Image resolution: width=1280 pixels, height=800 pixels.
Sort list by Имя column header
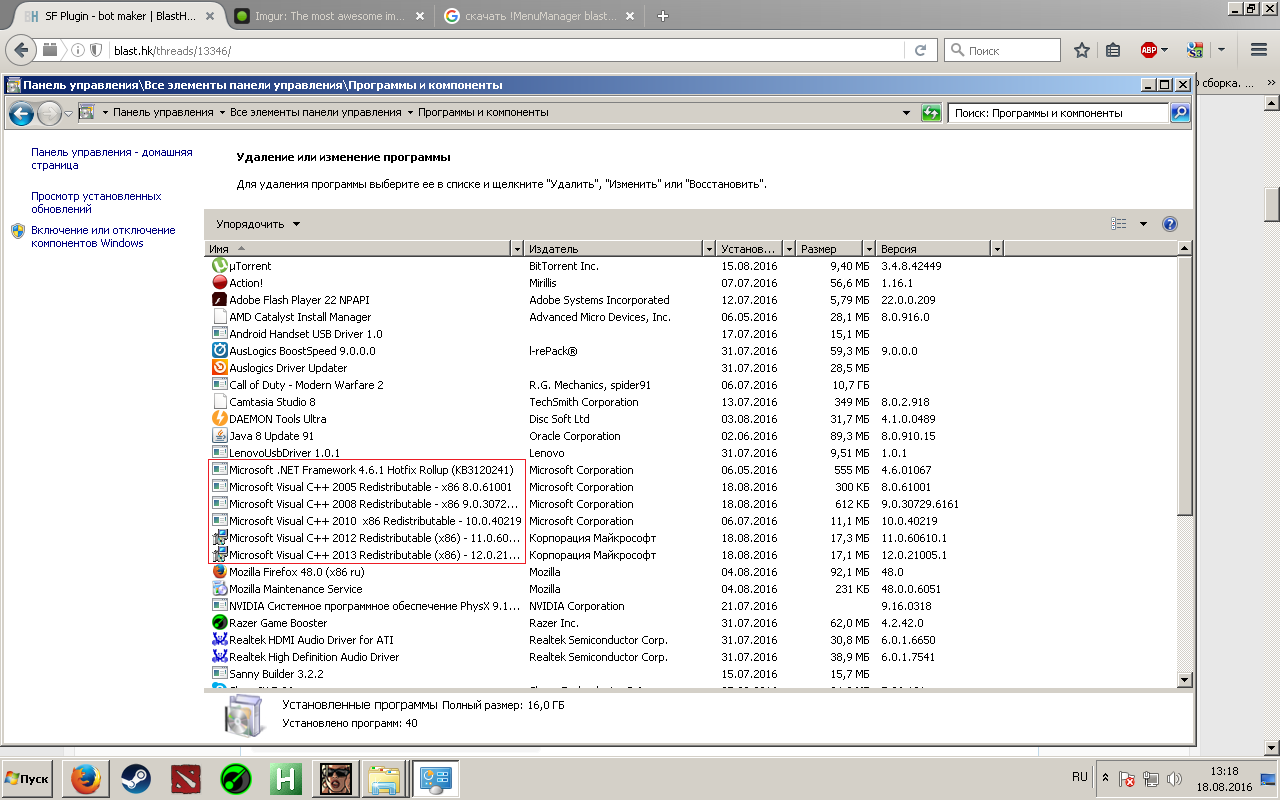[358, 249]
